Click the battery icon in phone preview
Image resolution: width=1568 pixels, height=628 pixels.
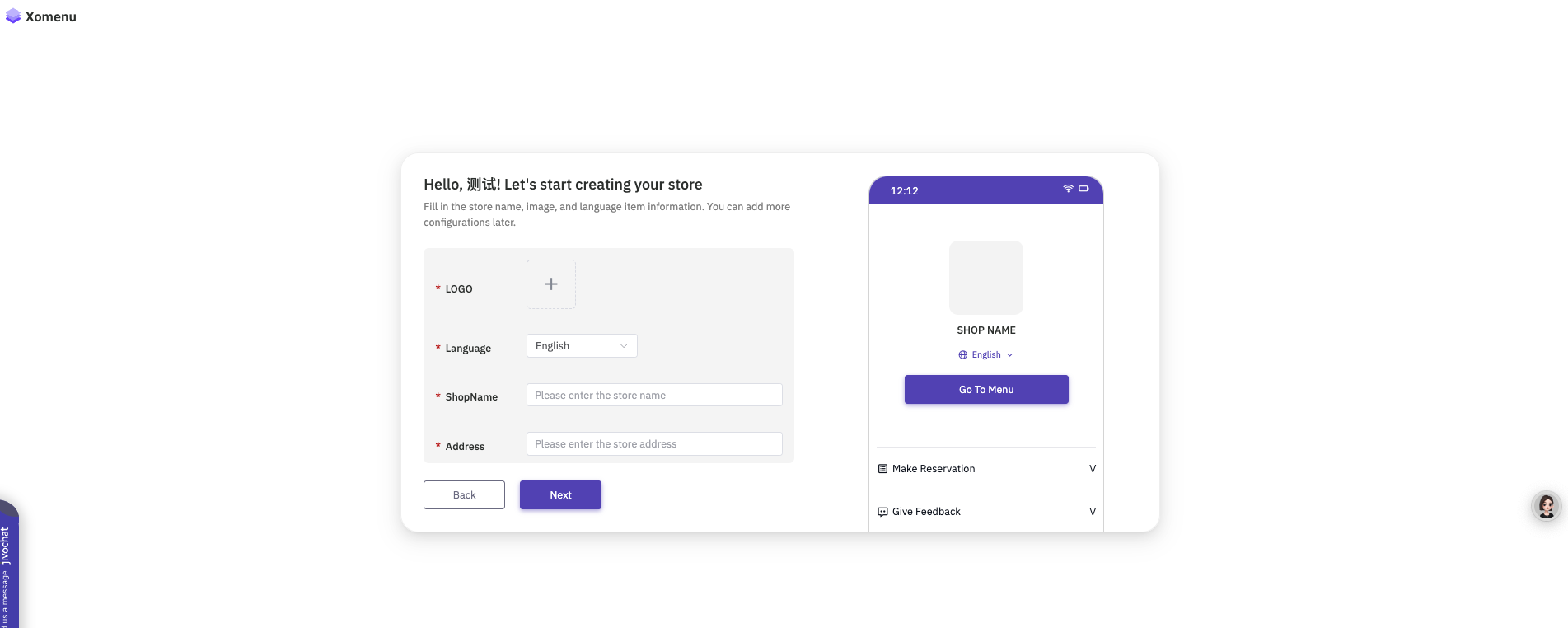[1084, 189]
